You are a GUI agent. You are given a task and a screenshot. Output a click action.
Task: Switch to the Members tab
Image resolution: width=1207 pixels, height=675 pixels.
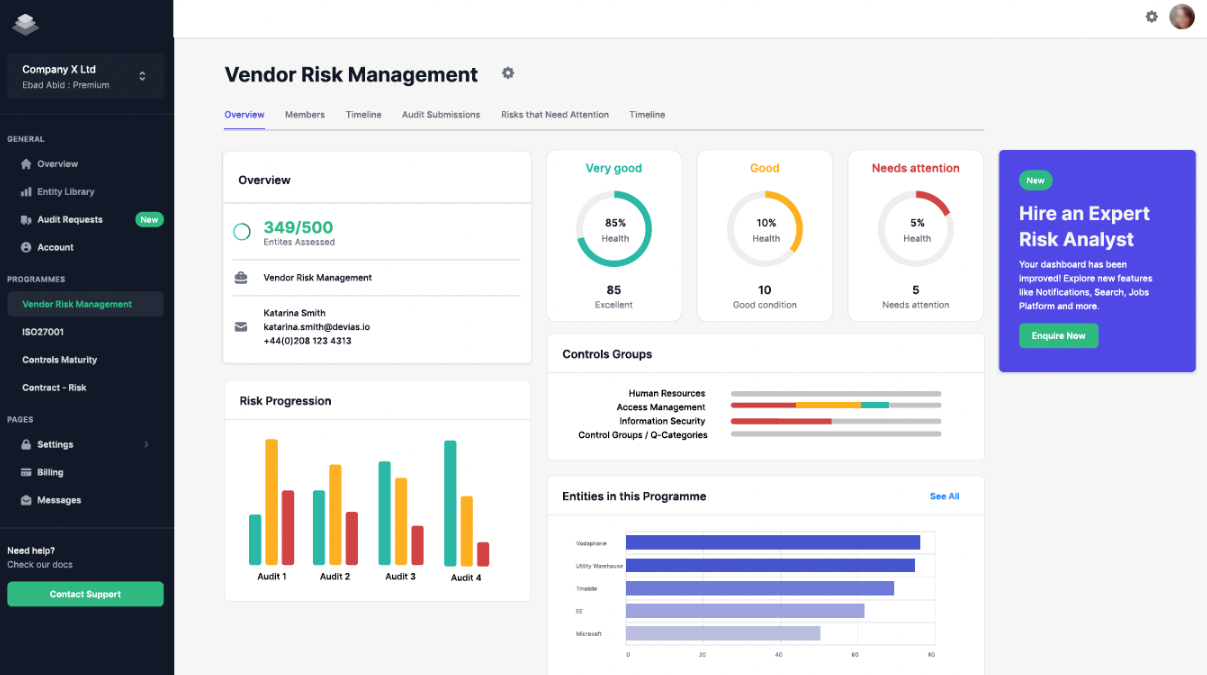click(304, 114)
